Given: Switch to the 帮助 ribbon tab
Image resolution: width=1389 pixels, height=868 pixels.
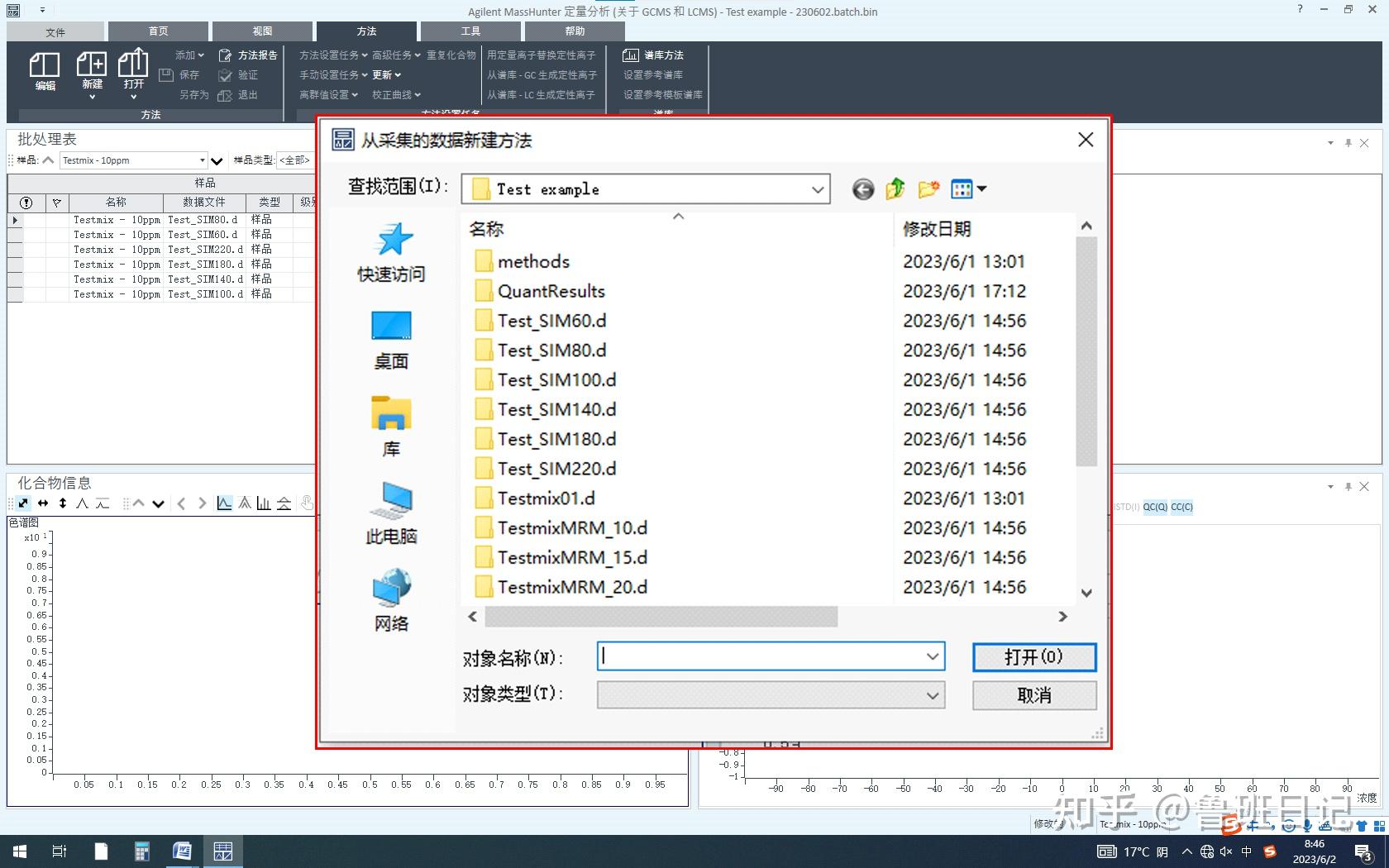Looking at the screenshot, I should (x=575, y=31).
